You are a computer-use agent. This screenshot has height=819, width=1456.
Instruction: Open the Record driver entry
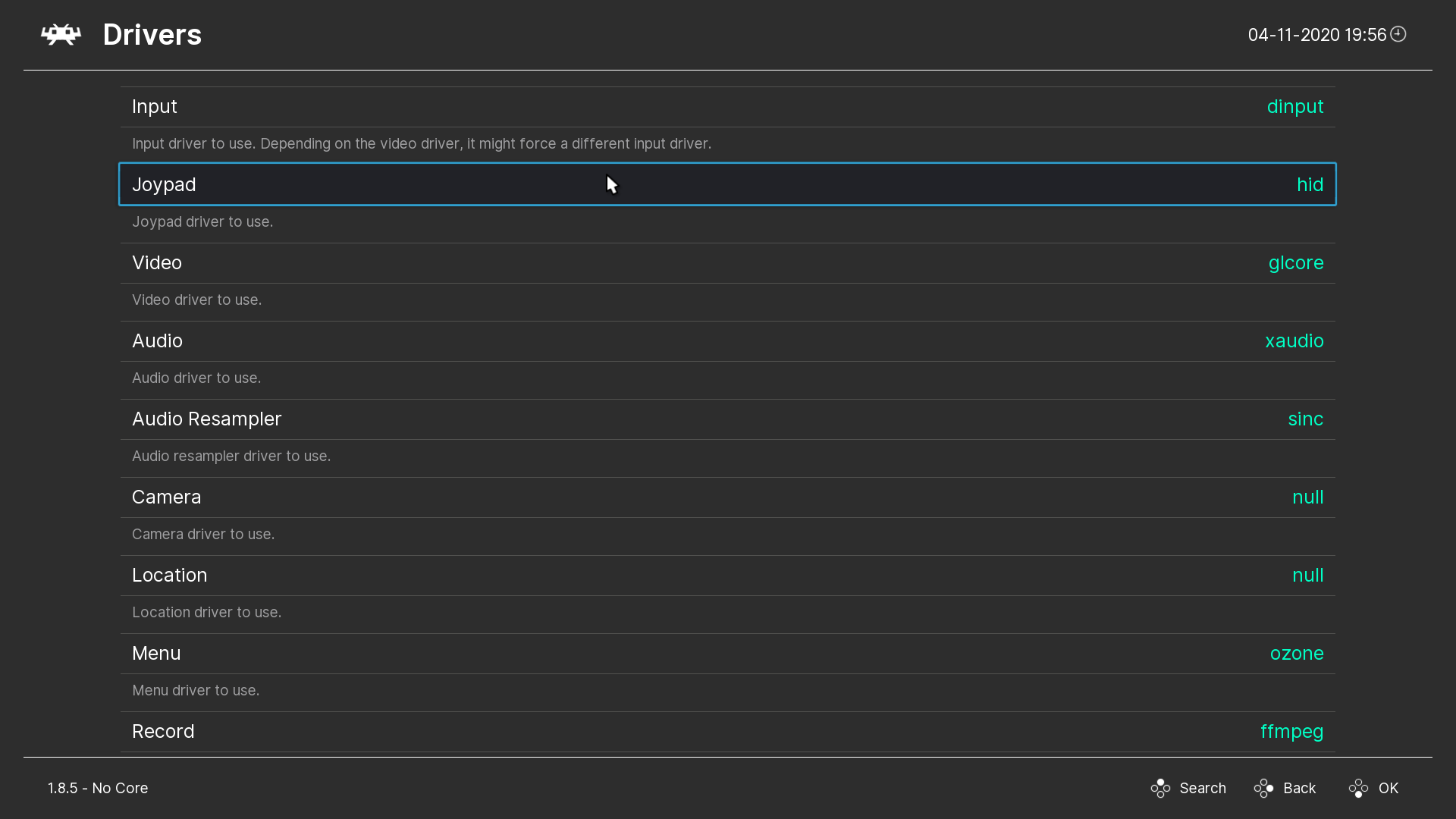164,732
